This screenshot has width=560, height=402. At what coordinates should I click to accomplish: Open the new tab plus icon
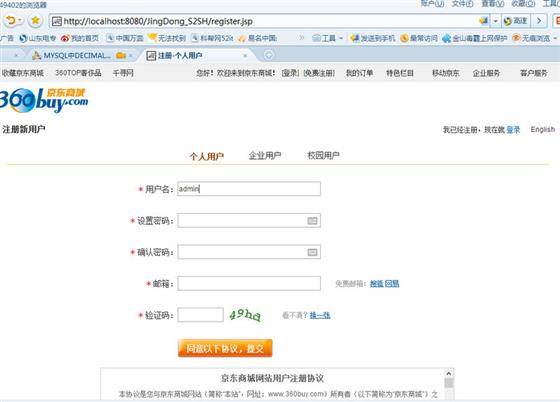click(269, 55)
